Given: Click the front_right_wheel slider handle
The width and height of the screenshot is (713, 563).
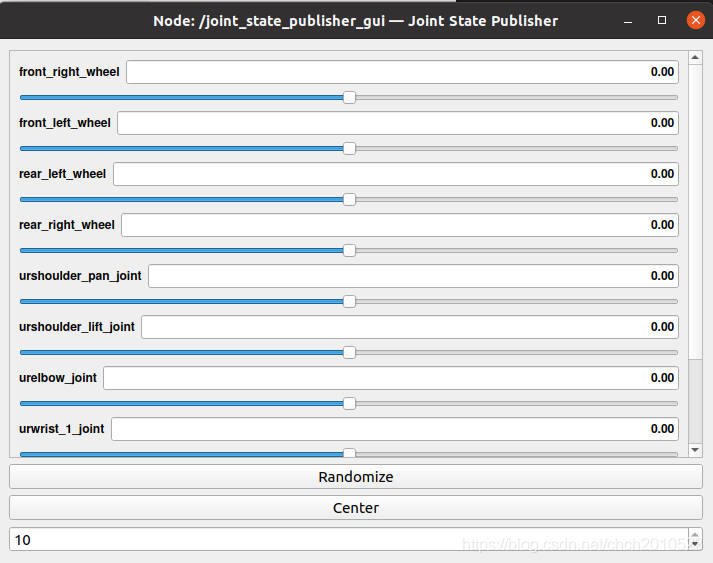Looking at the screenshot, I should (349, 97).
